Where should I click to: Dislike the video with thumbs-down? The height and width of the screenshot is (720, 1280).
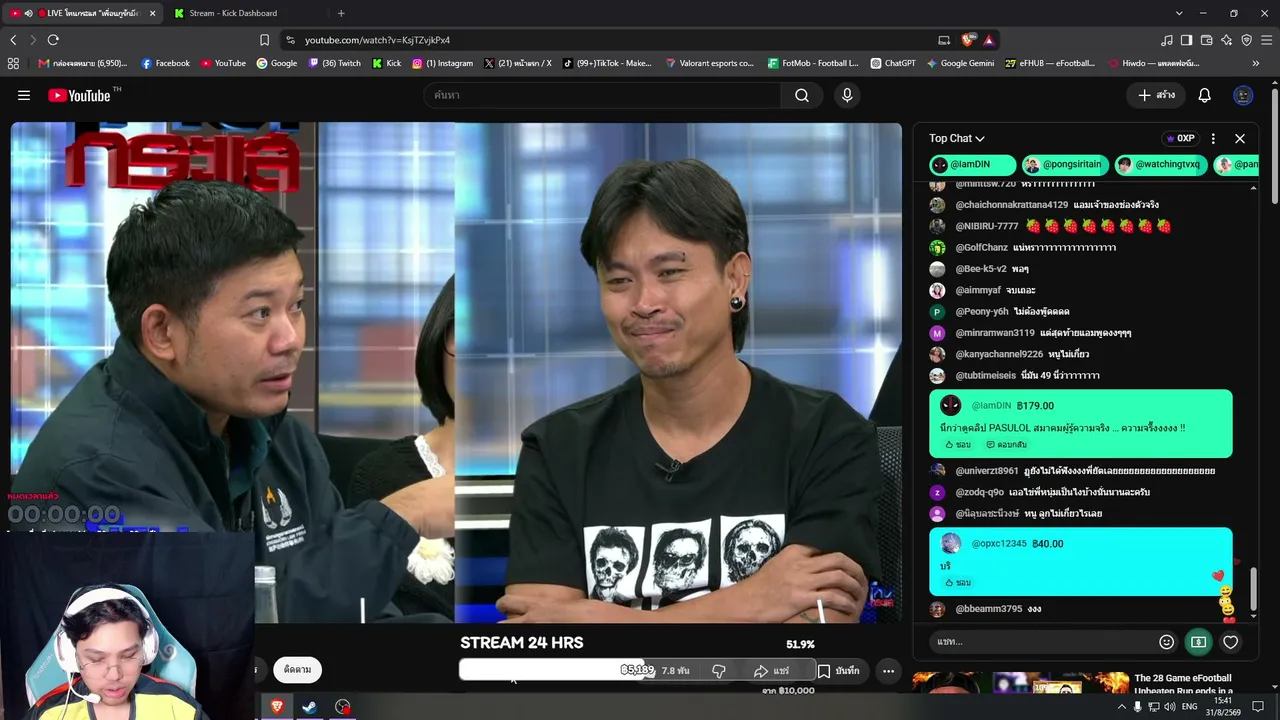(x=719, y=671)
